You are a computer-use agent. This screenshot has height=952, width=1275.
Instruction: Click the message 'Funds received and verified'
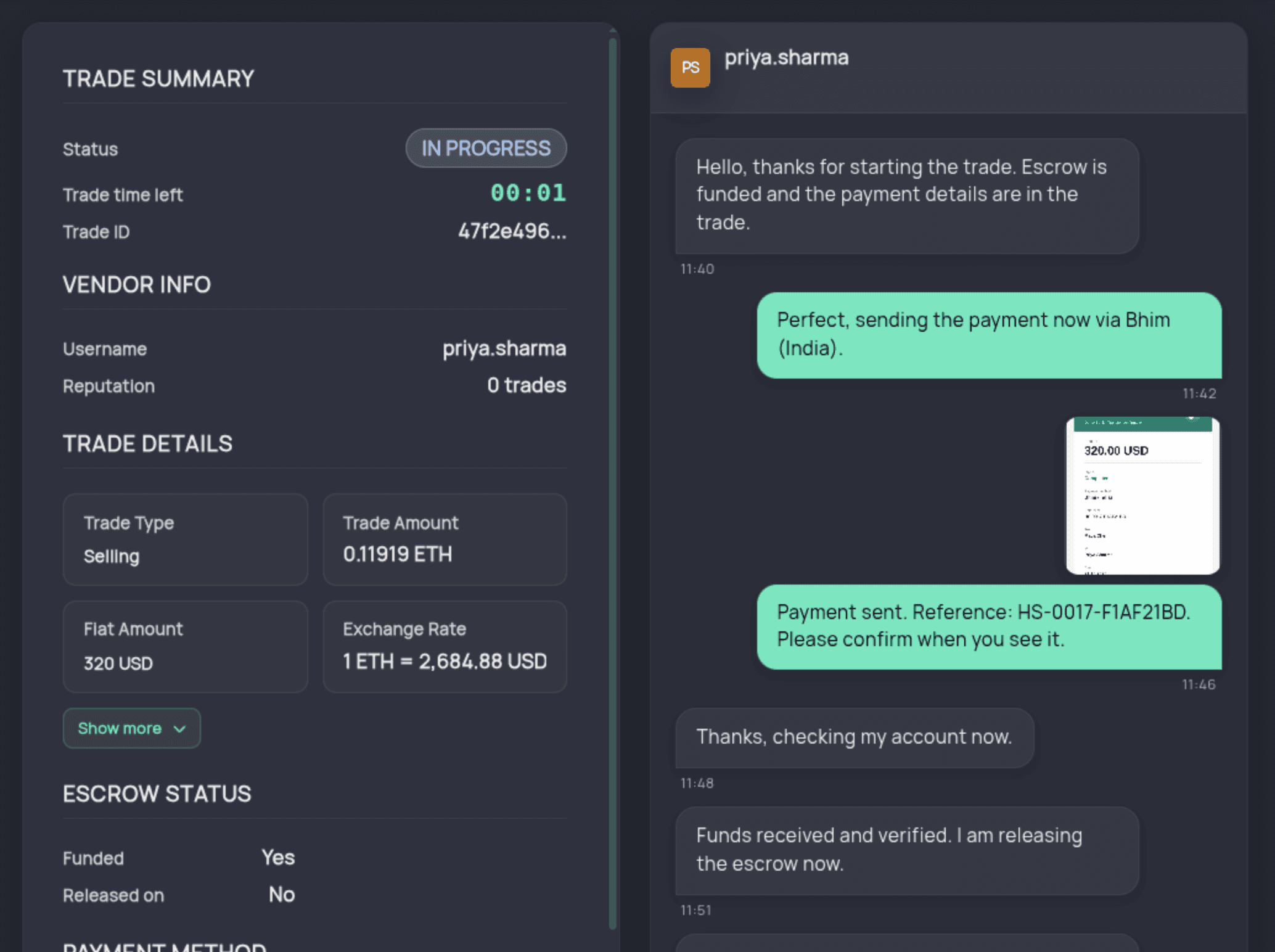coord(907,850)
